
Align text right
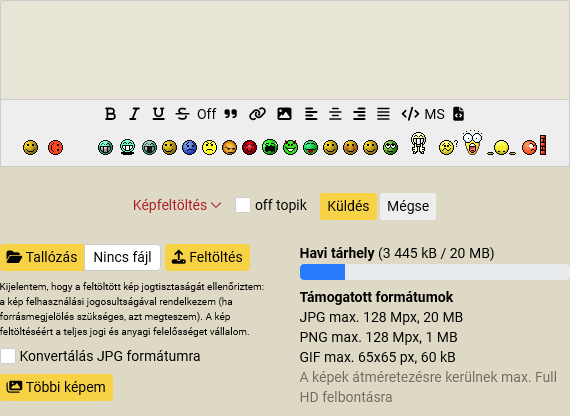click(359, 114)
